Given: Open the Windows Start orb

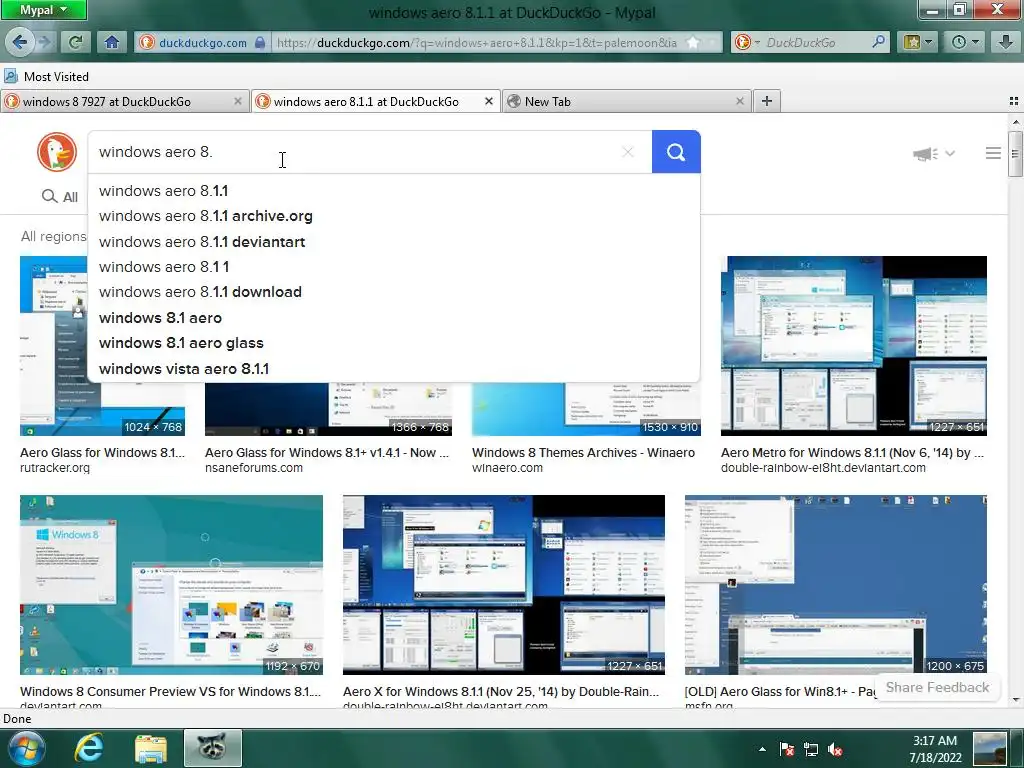Looking at the screenshot, I should 25,748.
